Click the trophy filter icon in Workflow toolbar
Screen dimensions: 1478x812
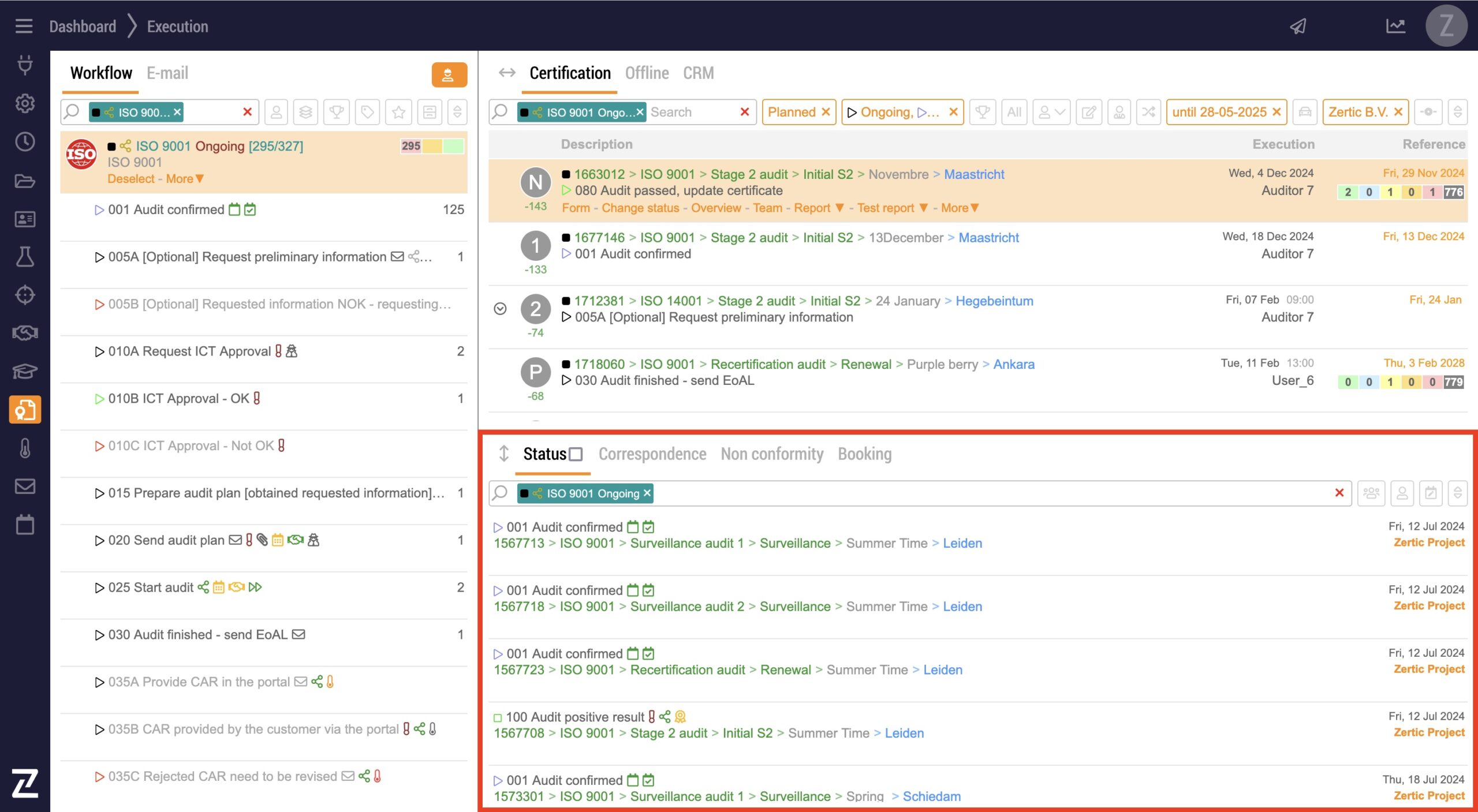pyautogui.click(x=337, y=112)
